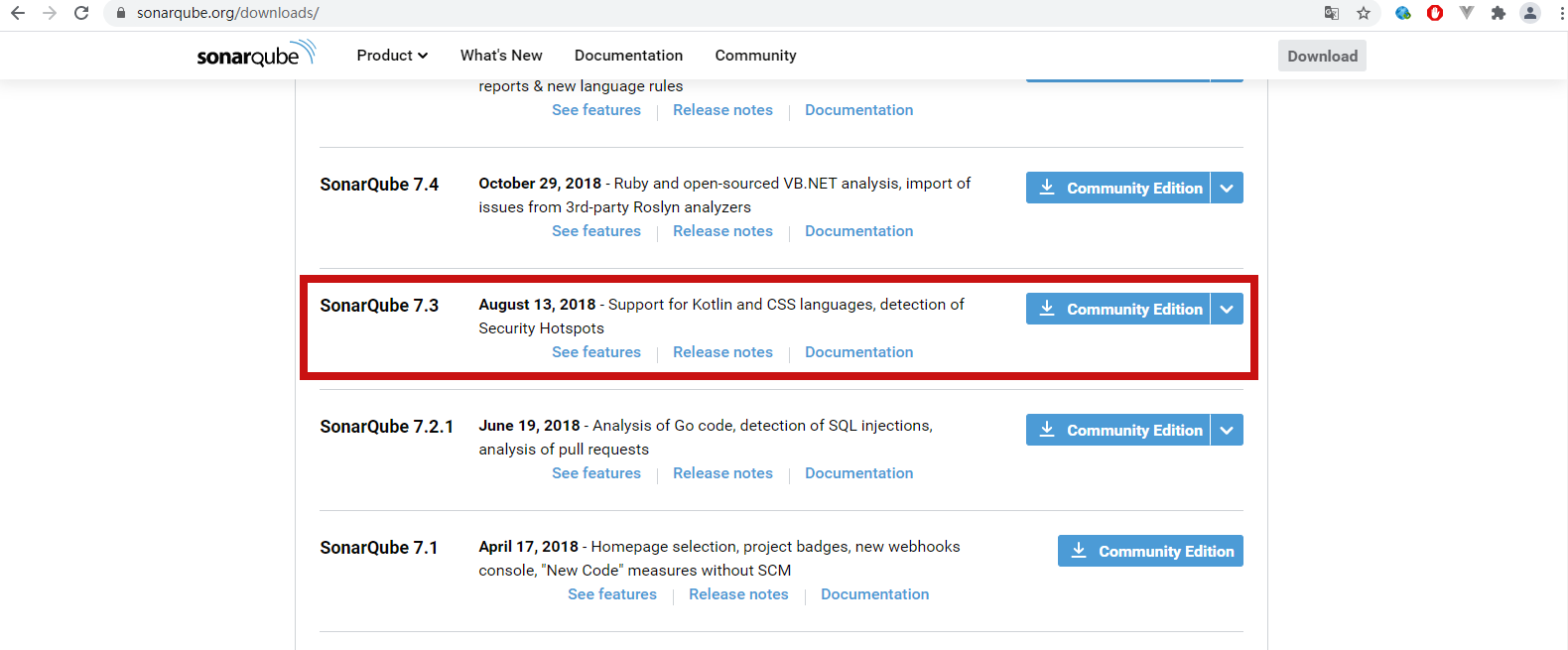Click the SonarQube logo
Viewport: 1568px width, 650px height.
click(256, 55)
